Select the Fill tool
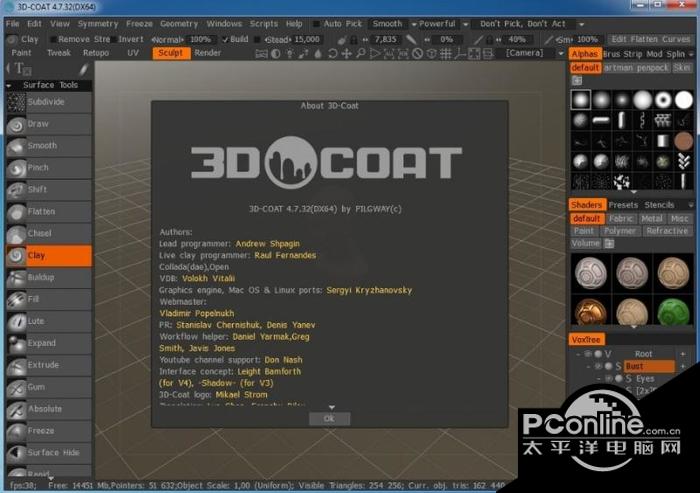Screen dimensions: 700x493 (49, 299)
